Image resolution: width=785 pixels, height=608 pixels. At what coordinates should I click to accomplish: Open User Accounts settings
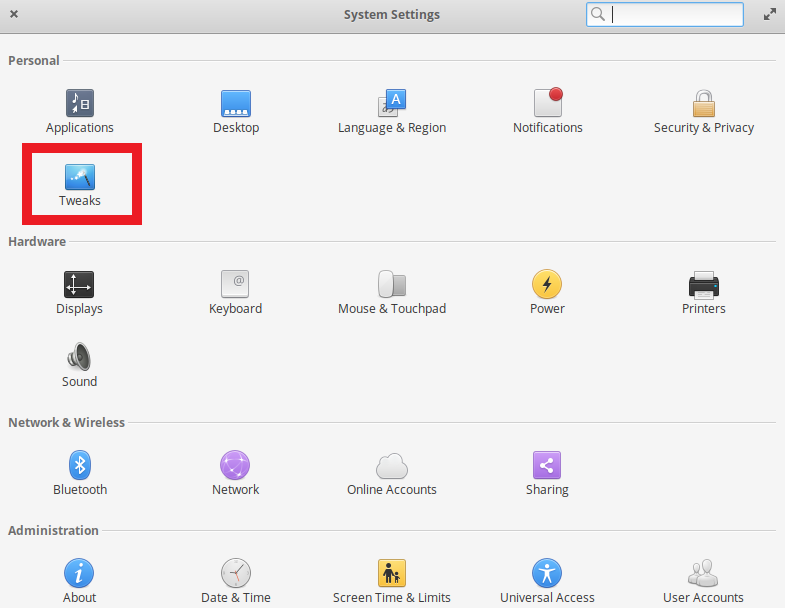point(703,581)
